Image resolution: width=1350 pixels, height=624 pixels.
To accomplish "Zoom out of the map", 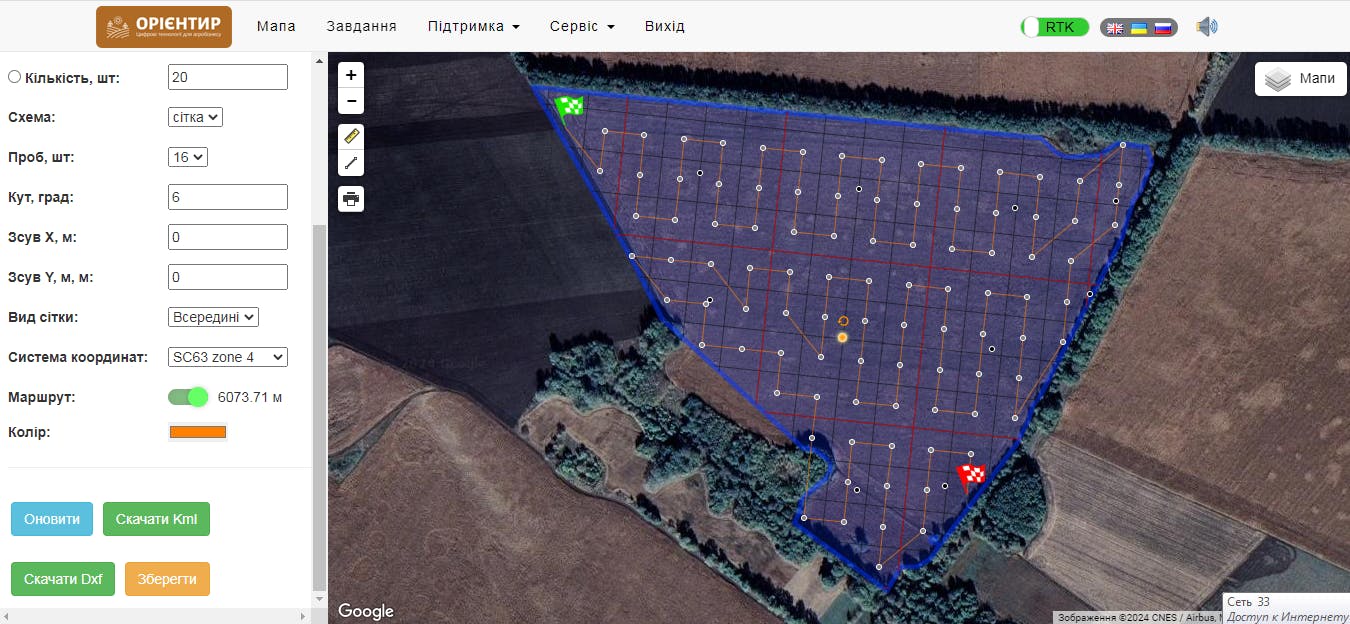I will 351,101.
